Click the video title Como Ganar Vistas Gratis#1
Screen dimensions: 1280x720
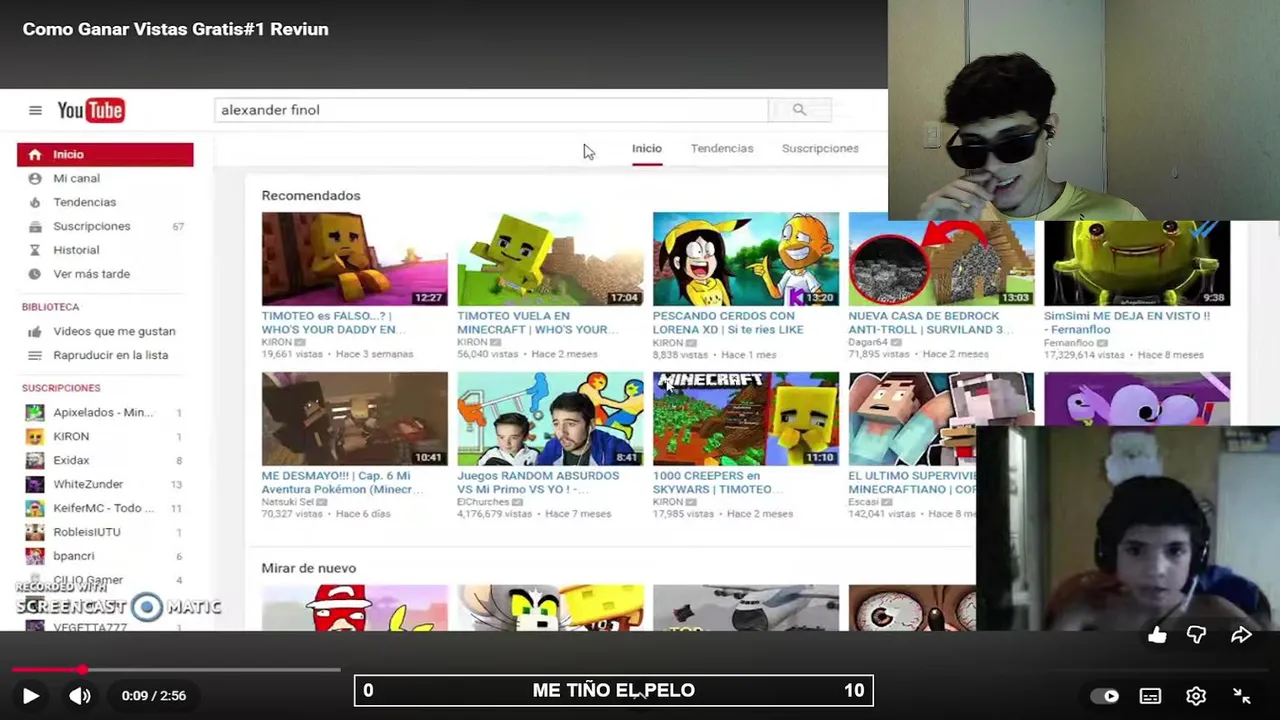tap(175, 29)
